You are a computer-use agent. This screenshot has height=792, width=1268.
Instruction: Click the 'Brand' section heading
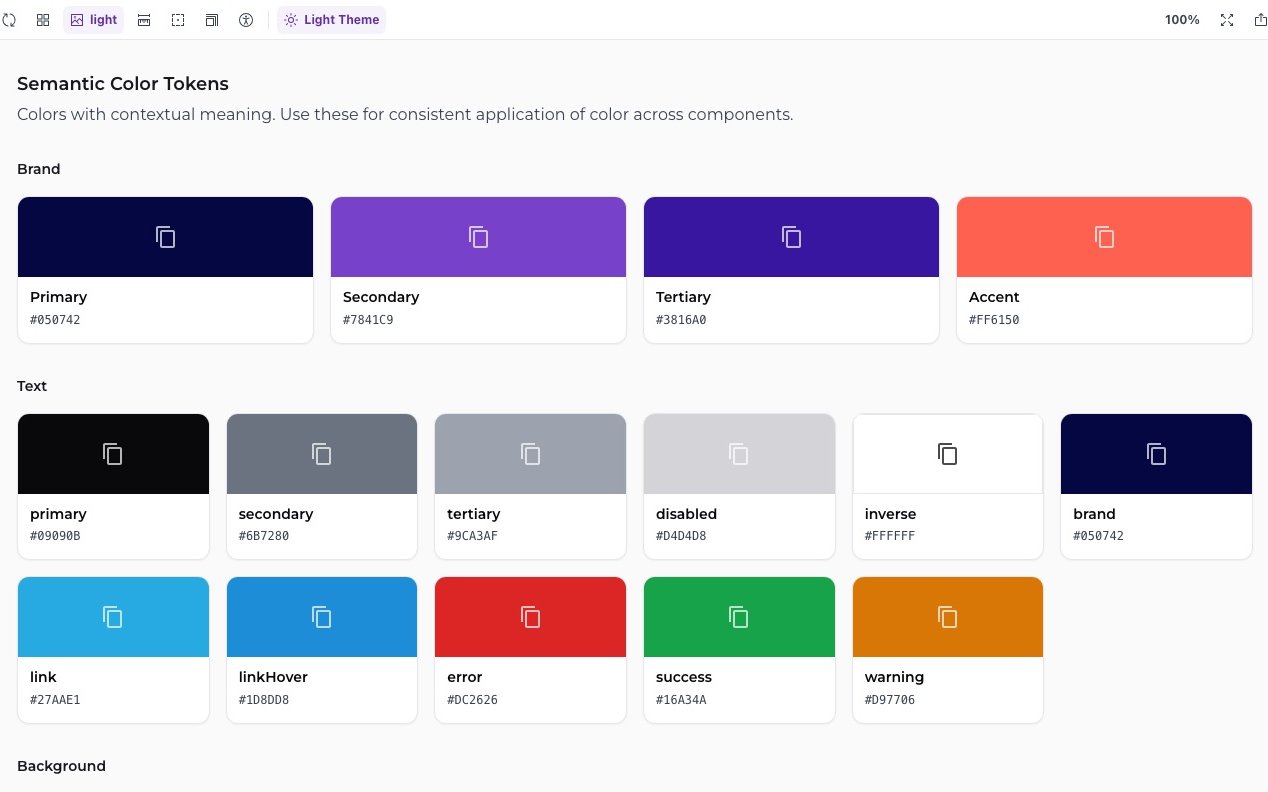[x=39, y=169]
